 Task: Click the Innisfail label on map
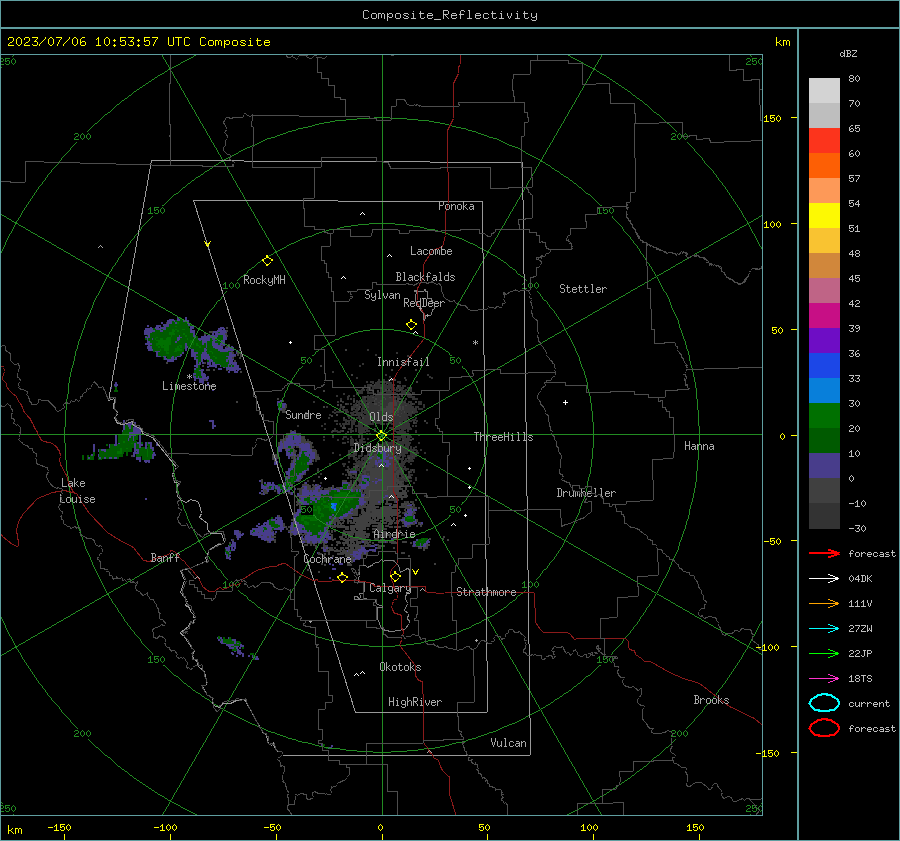tap(403, 362)
